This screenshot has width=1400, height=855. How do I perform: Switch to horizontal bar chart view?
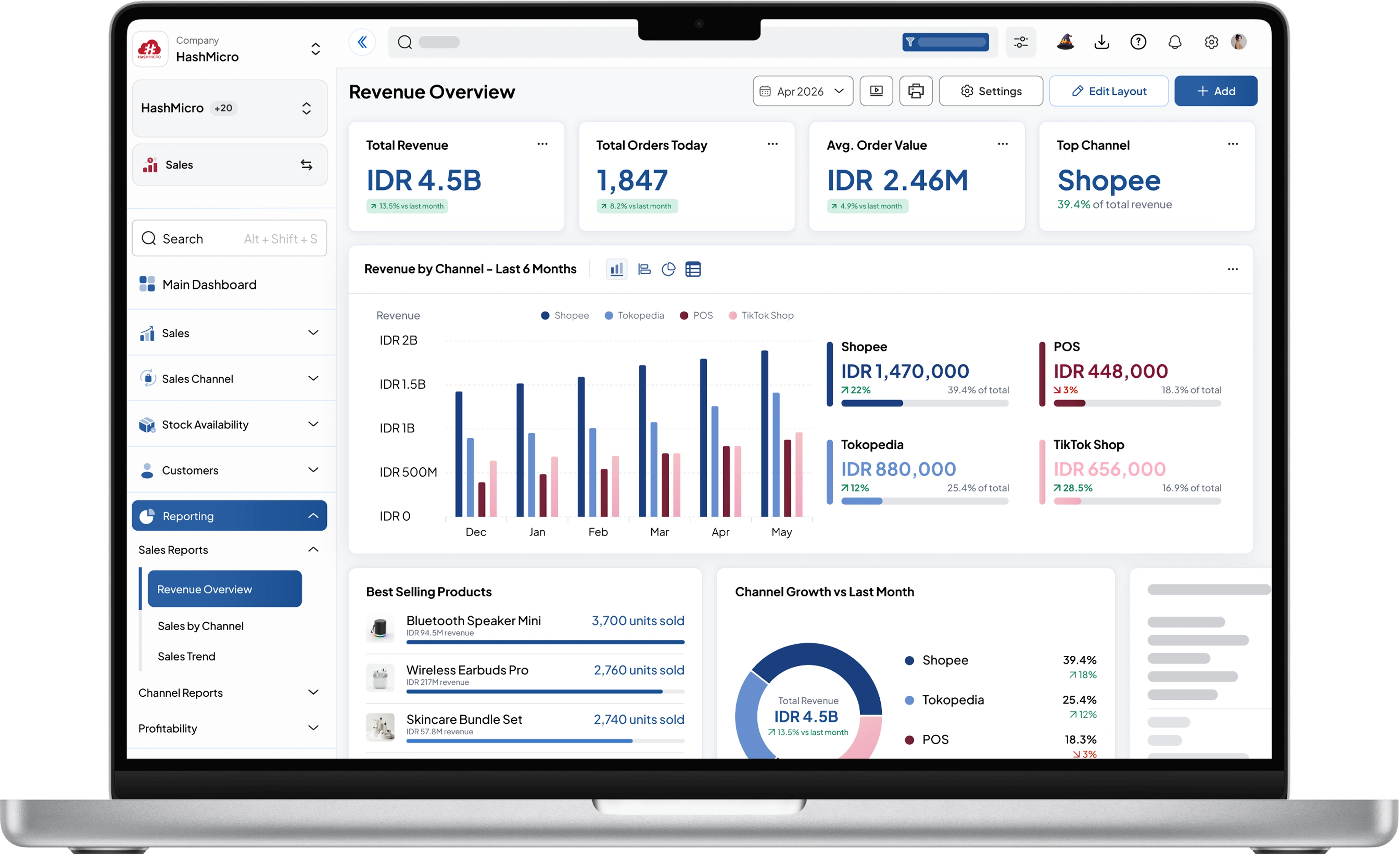[644, 269]
